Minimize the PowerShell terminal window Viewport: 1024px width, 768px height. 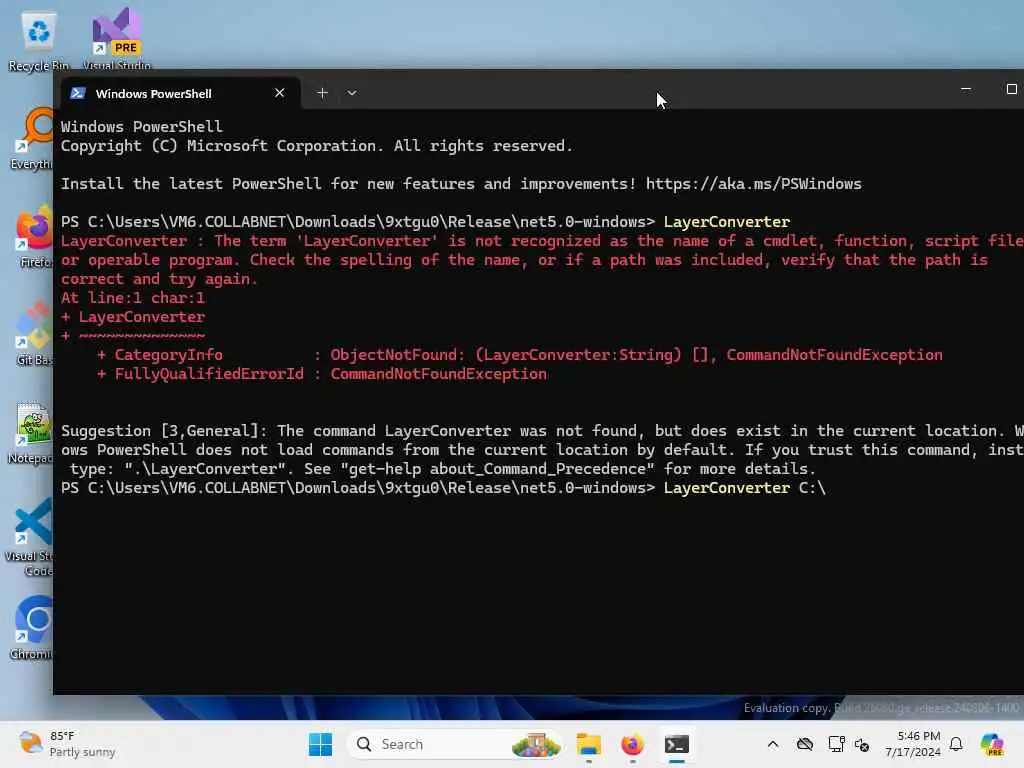(x=966, y=89)
